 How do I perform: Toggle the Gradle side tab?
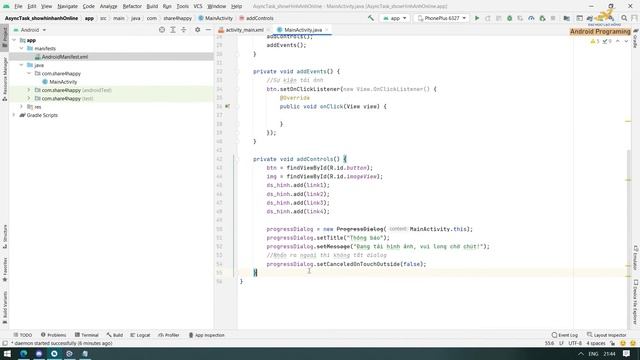(636, 38)
